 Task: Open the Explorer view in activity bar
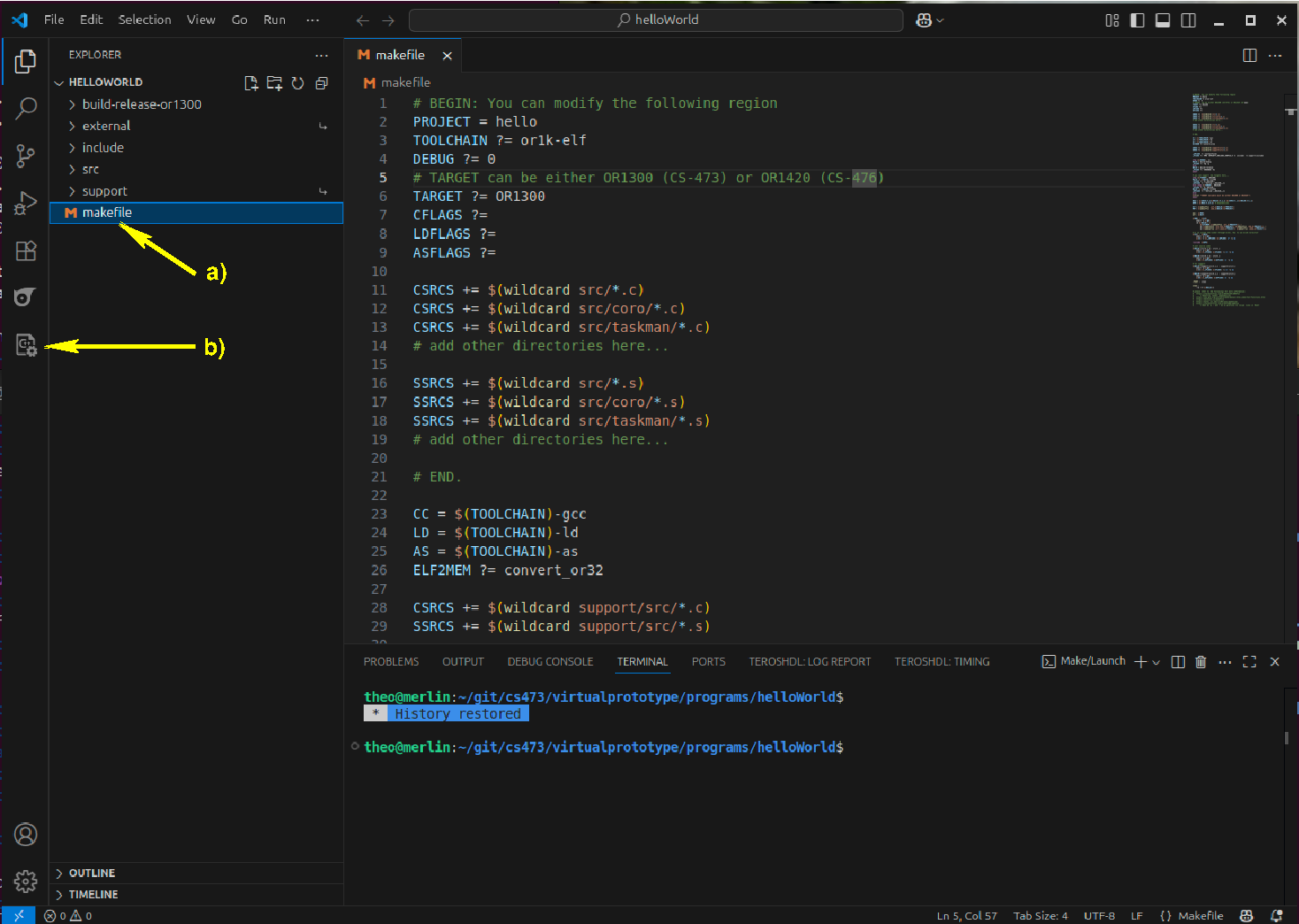pos(26,61)
